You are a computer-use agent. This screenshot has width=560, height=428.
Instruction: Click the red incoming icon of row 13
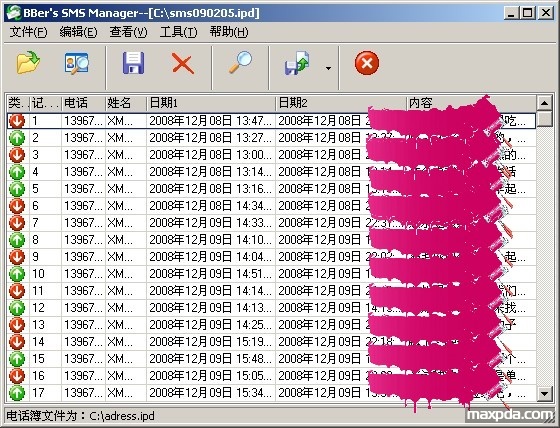coord(16,325)
